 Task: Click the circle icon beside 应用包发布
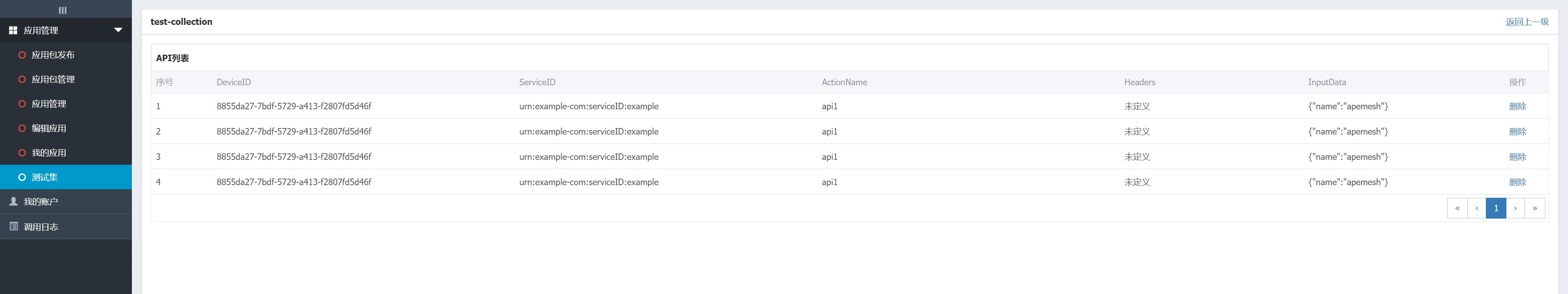click(22, 55)
